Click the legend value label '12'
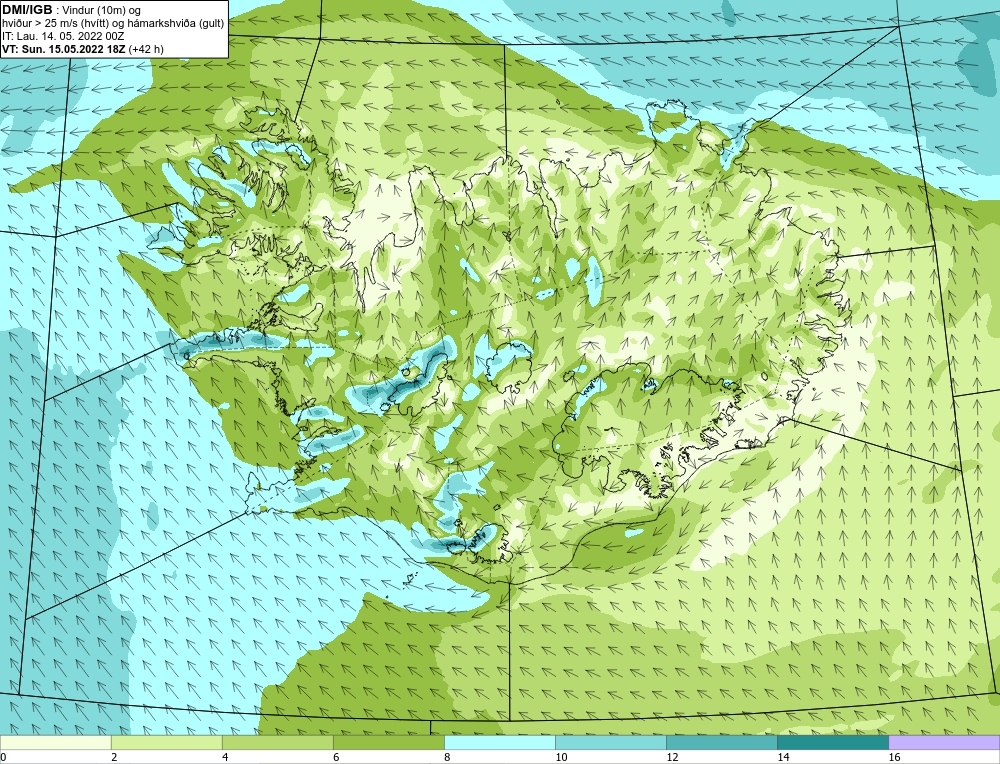The width and height of the screenshot is (1000, 764). [x=672, y=757]
